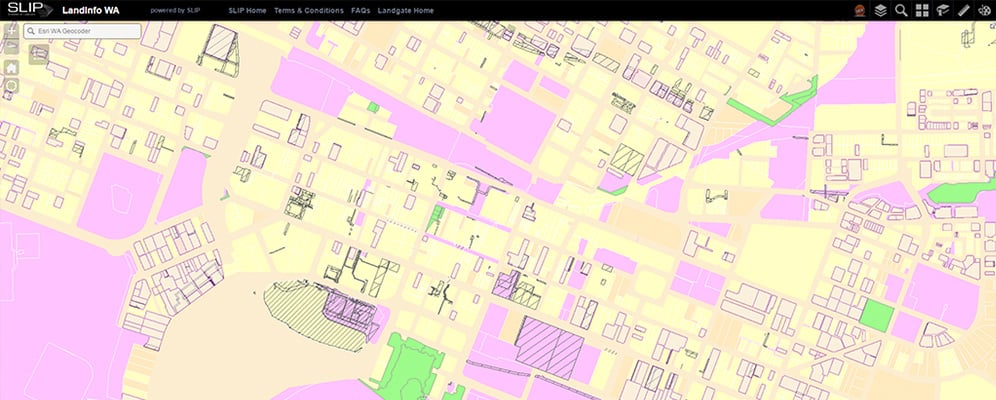
Task: Zoom out with the minus button
Action: (11, 47)
